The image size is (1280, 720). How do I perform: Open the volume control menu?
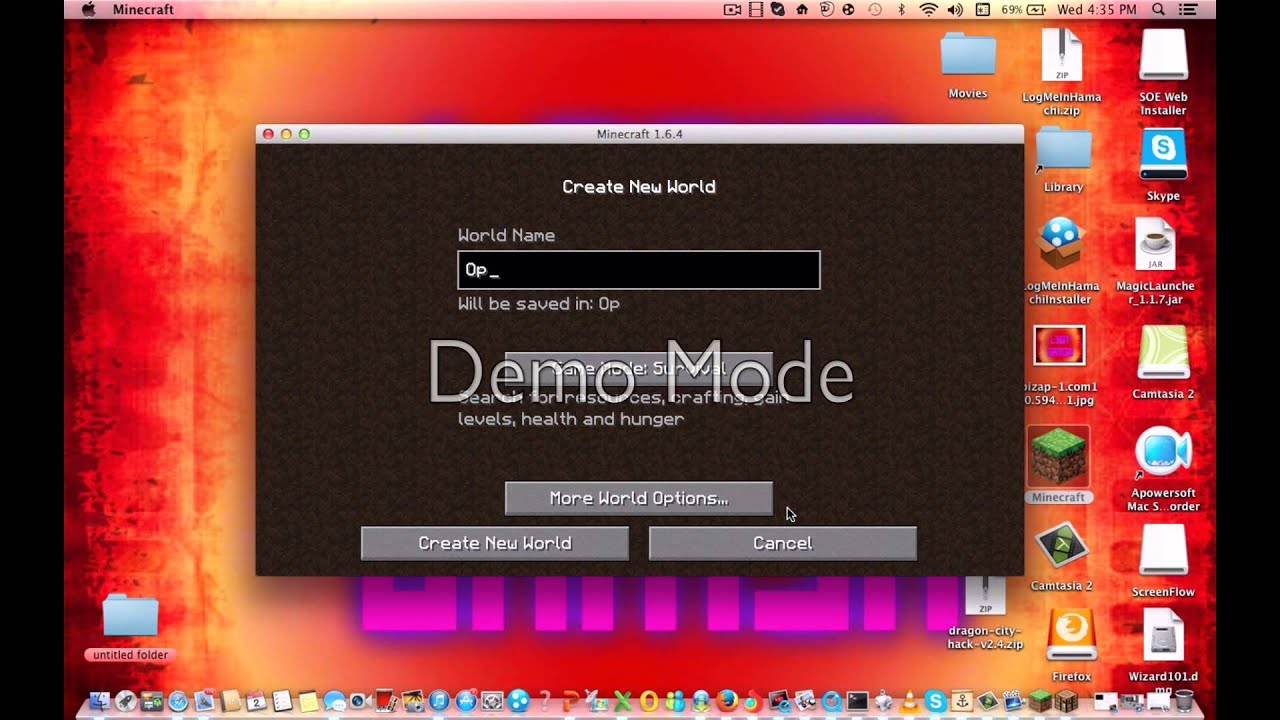tap(955, 9)
